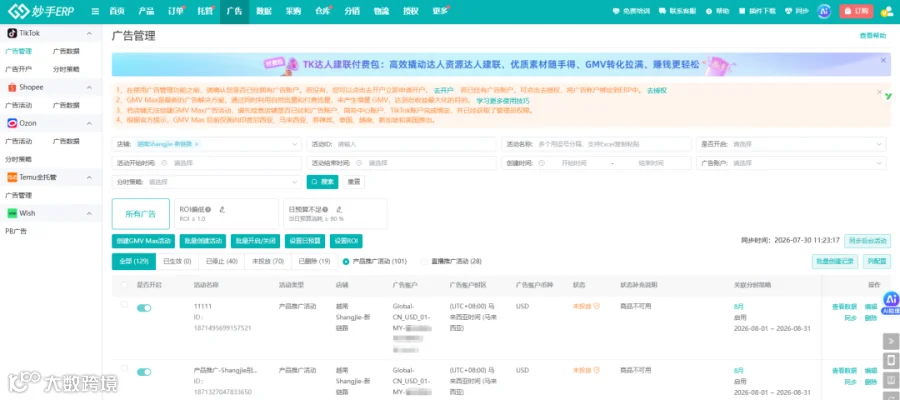
Task: Toggle the switch for 产品推广-Shangjie campaign
Action: point(143,372)
